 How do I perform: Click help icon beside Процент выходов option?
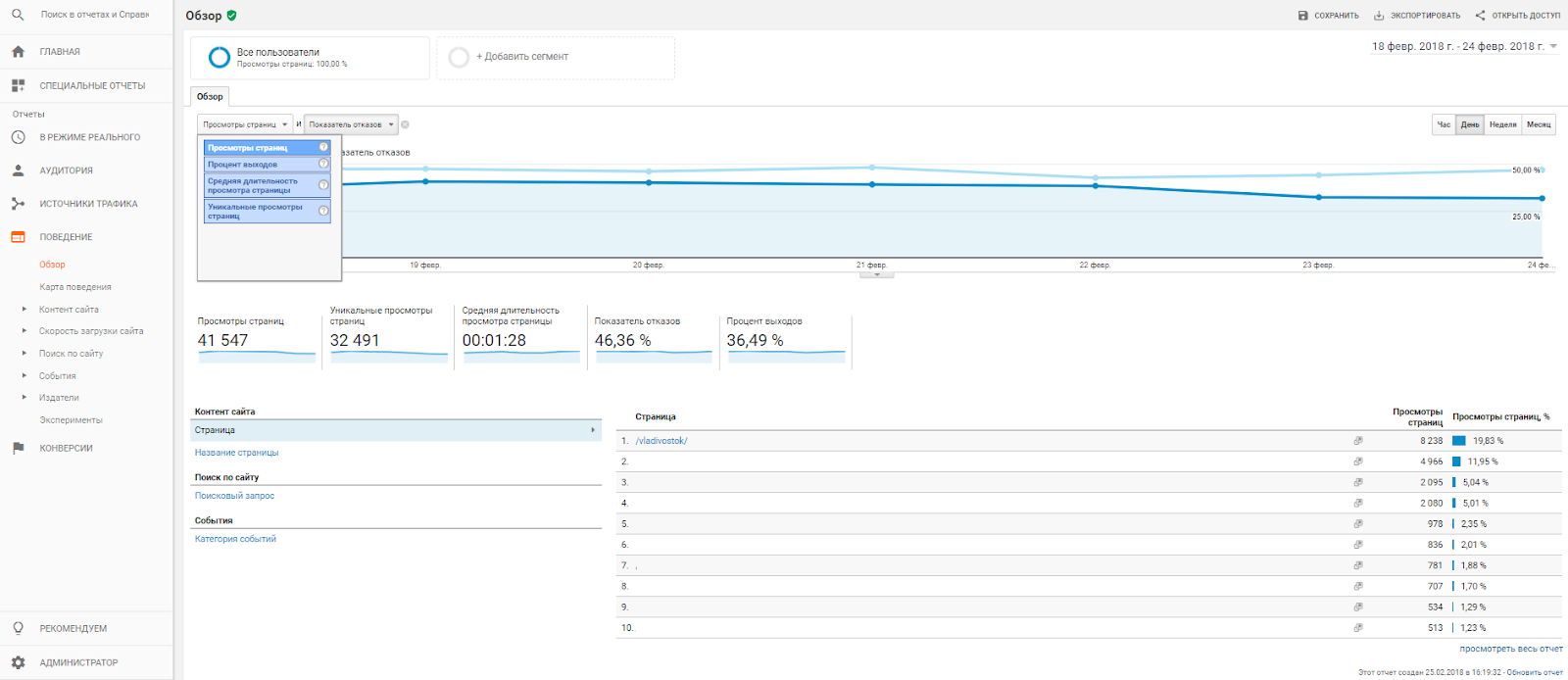pyautogui.click(x=323, y=164)
